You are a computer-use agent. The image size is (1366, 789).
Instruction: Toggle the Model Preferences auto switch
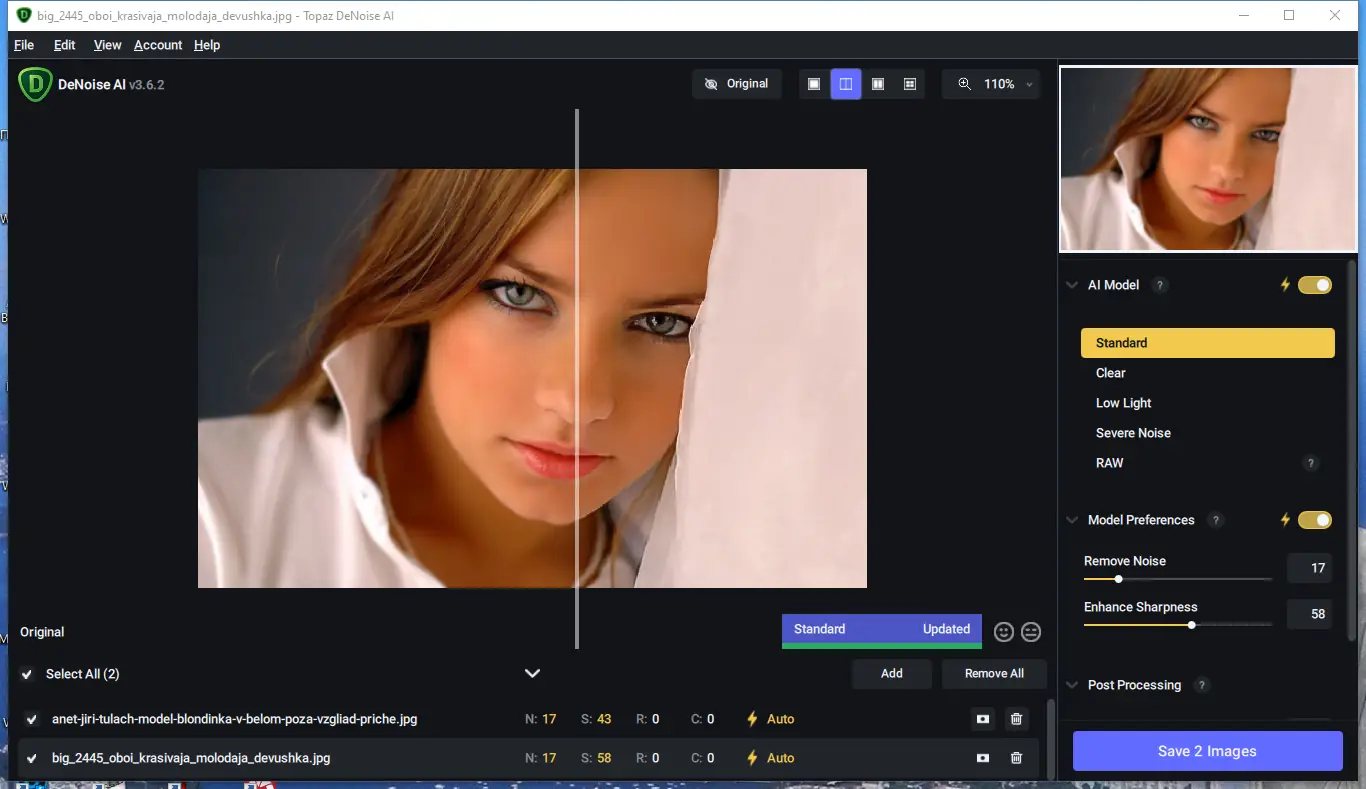(1314, 520)
